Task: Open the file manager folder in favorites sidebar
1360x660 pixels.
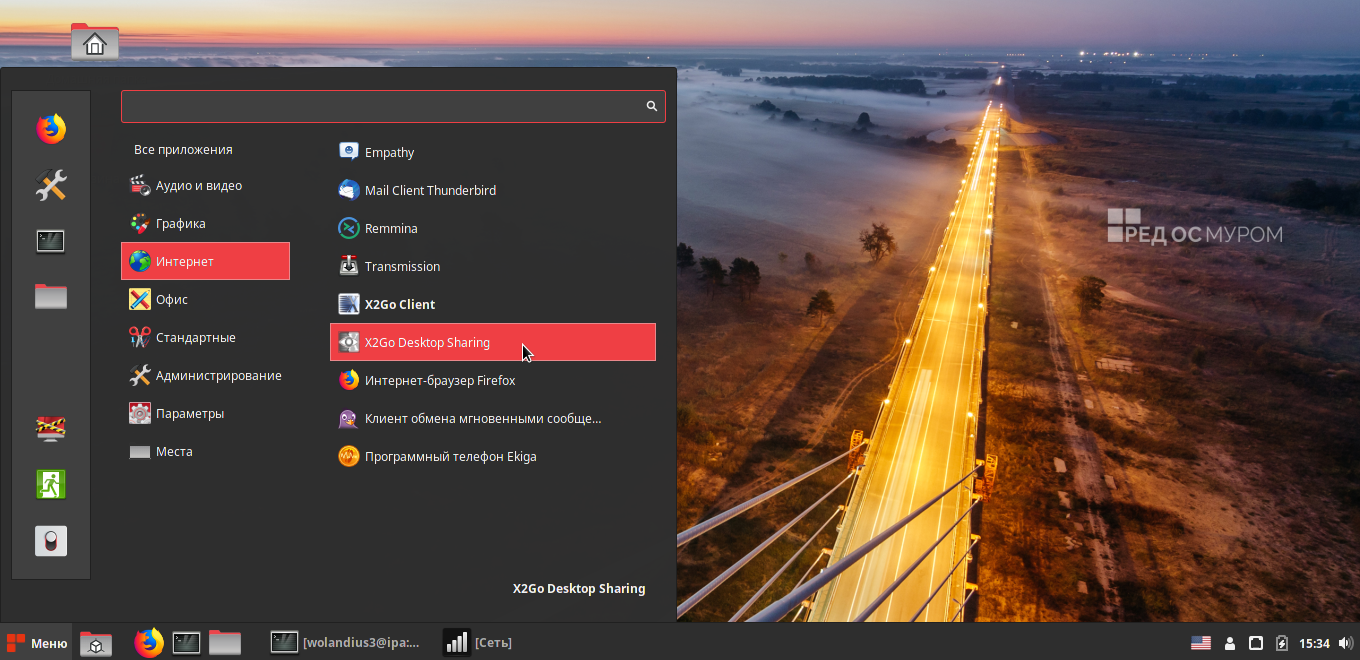Action: [51, 297]
